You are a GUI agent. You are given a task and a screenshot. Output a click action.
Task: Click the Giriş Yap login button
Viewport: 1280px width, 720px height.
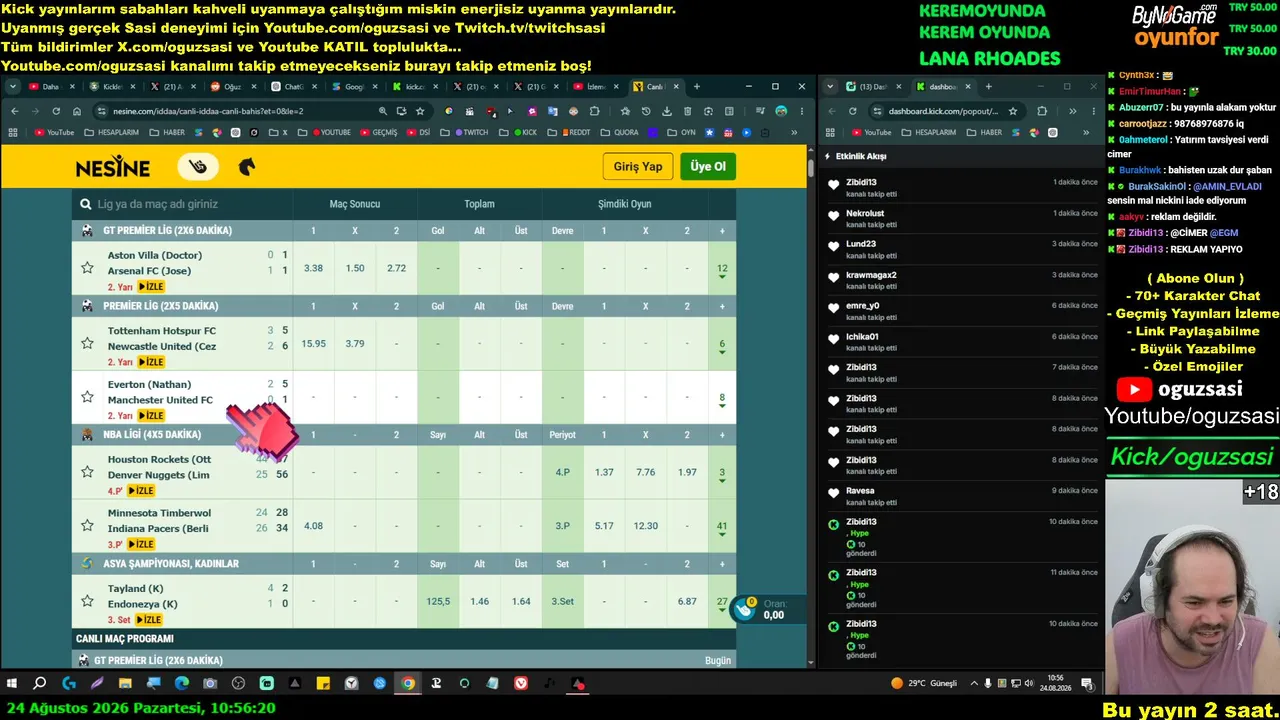point(638,167)
